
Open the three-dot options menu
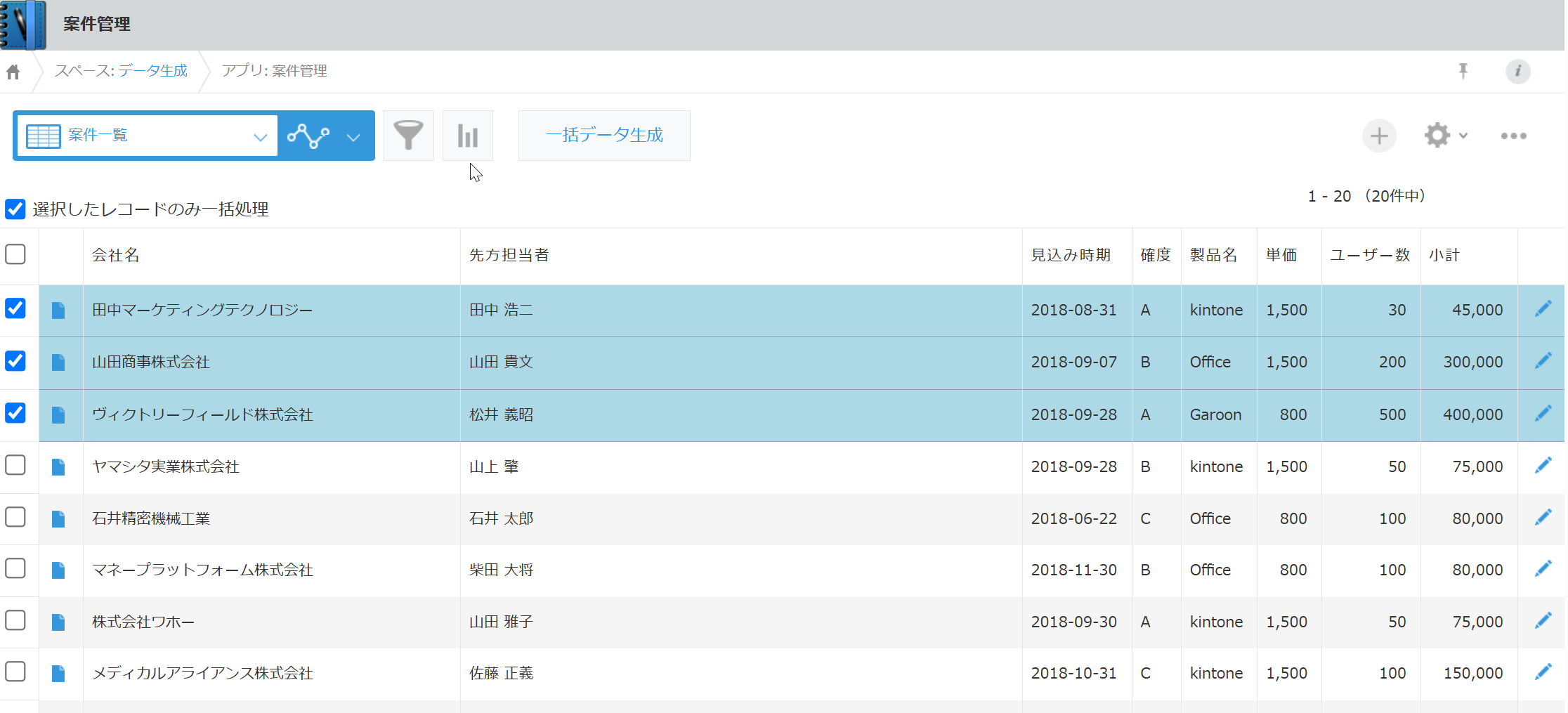pos(1513,136)
